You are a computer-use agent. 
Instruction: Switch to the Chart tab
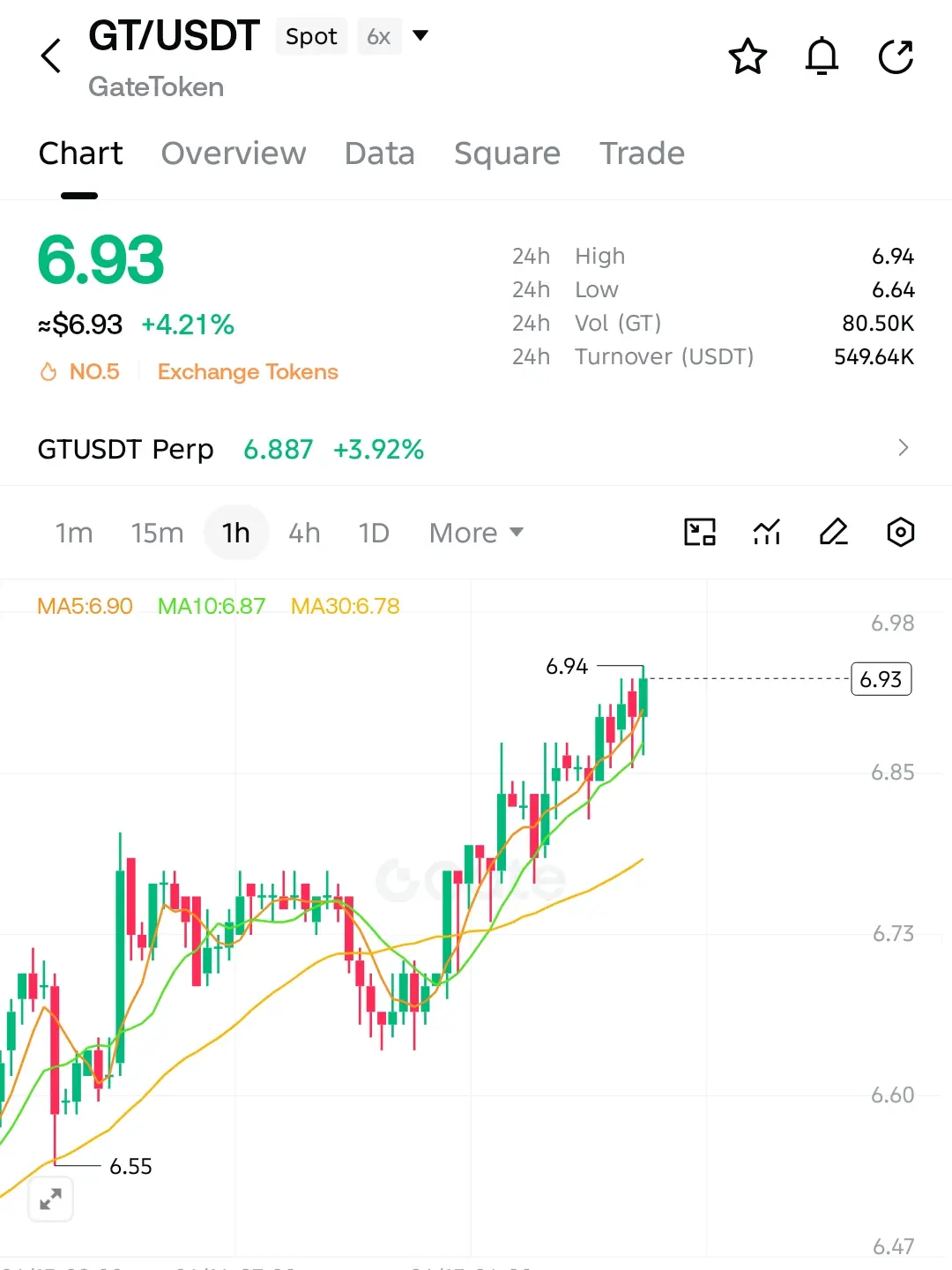(80, 153)
